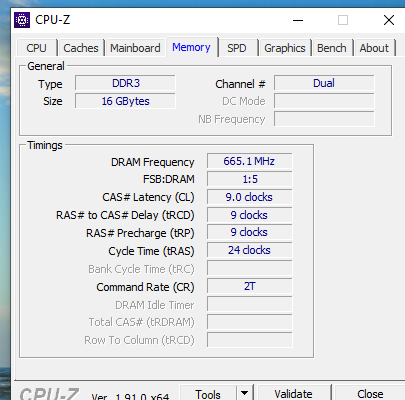
Task: Click the memory Type field showing DDR3
Action: coord(125,83)
